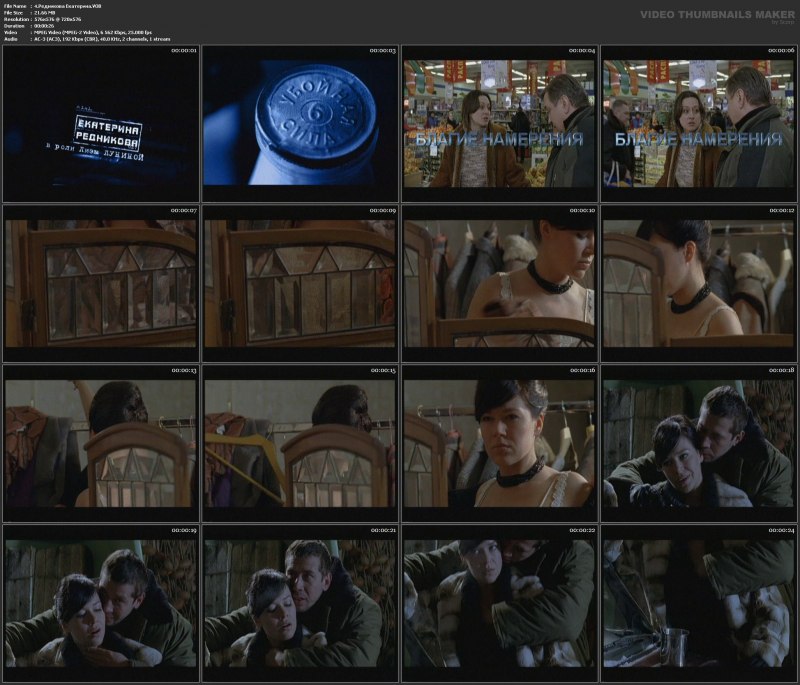Open the frame with woman at 00:00:10
This screenshot has height=685, width=800.
(499, 282)
